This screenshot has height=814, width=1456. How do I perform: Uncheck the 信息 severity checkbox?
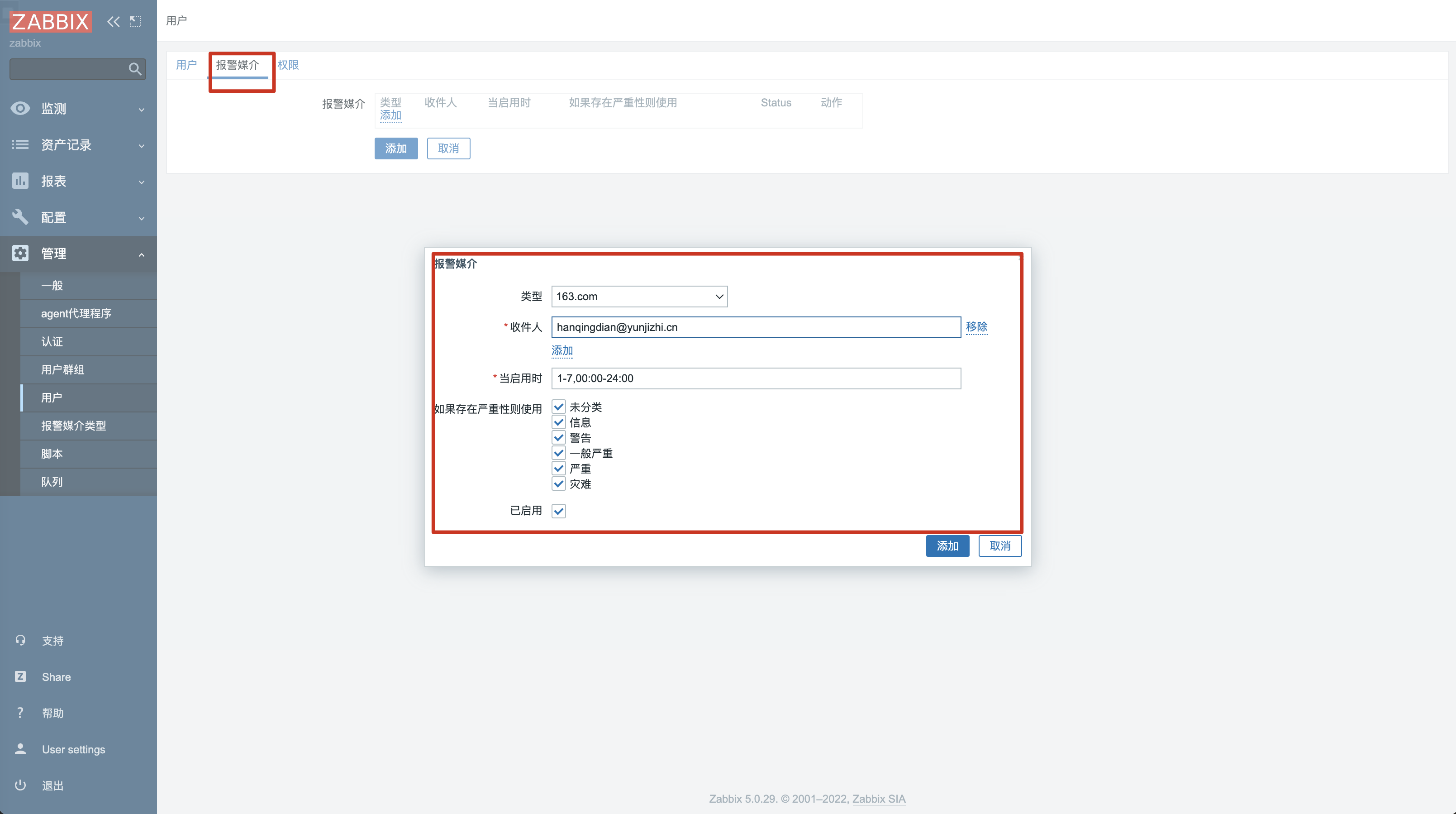pos(558,422)
